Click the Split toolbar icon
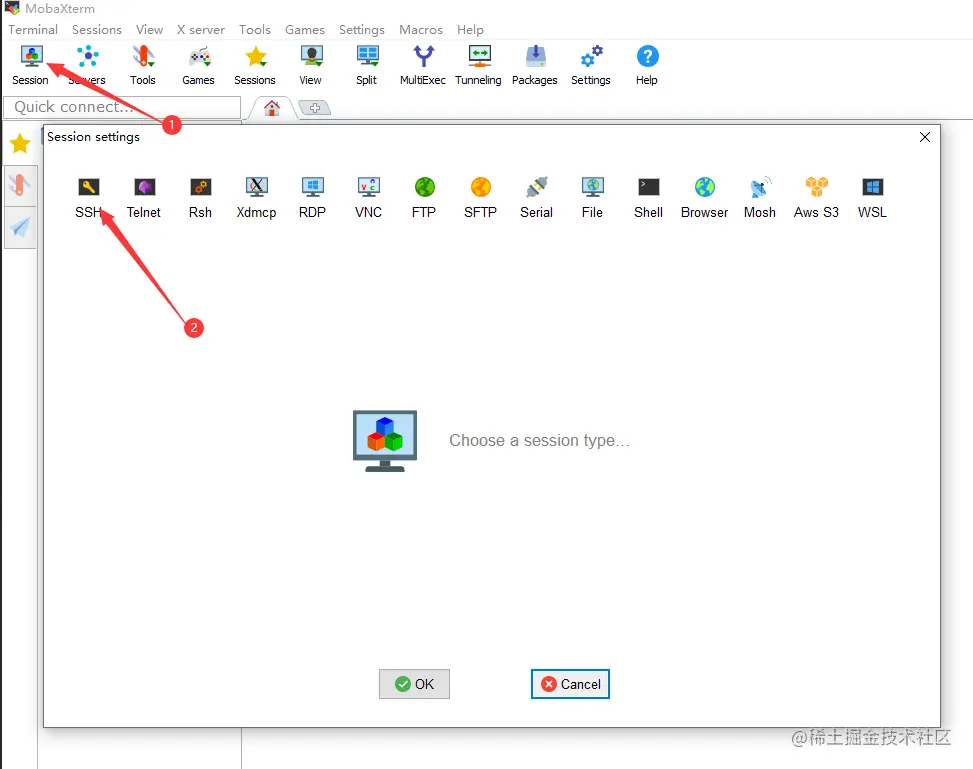Image resolution: width=973 pixels, height=769 pixels. pyautogui.click(x=367, y=65)
